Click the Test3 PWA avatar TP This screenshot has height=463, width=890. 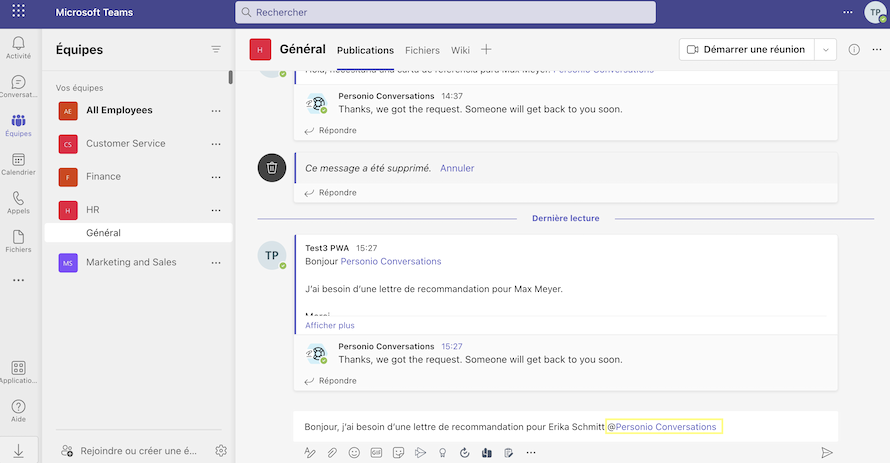coord(272,255)
